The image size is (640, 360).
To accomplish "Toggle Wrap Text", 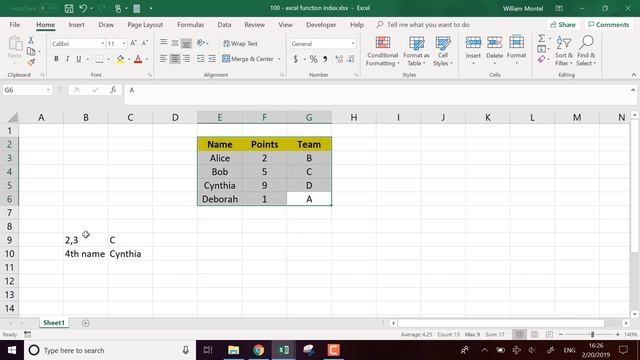I will point(240,43).
